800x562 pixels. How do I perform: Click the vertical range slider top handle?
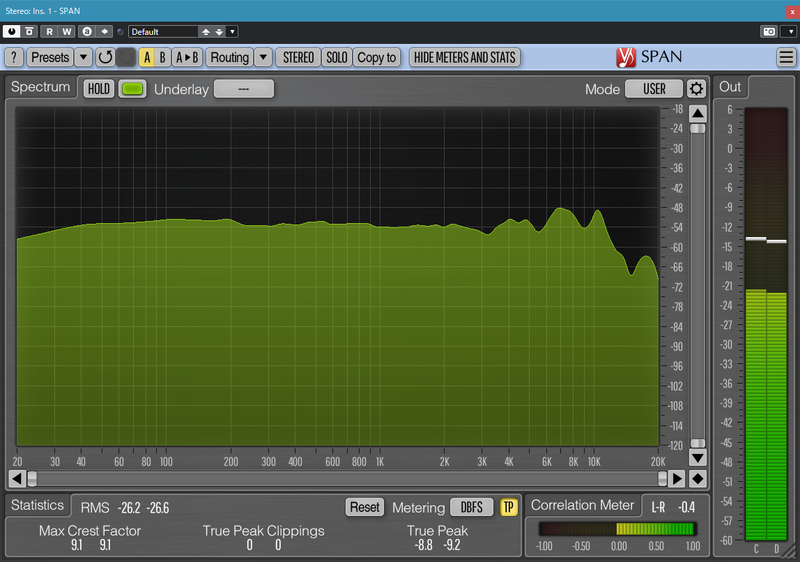[x=698, y=129]
